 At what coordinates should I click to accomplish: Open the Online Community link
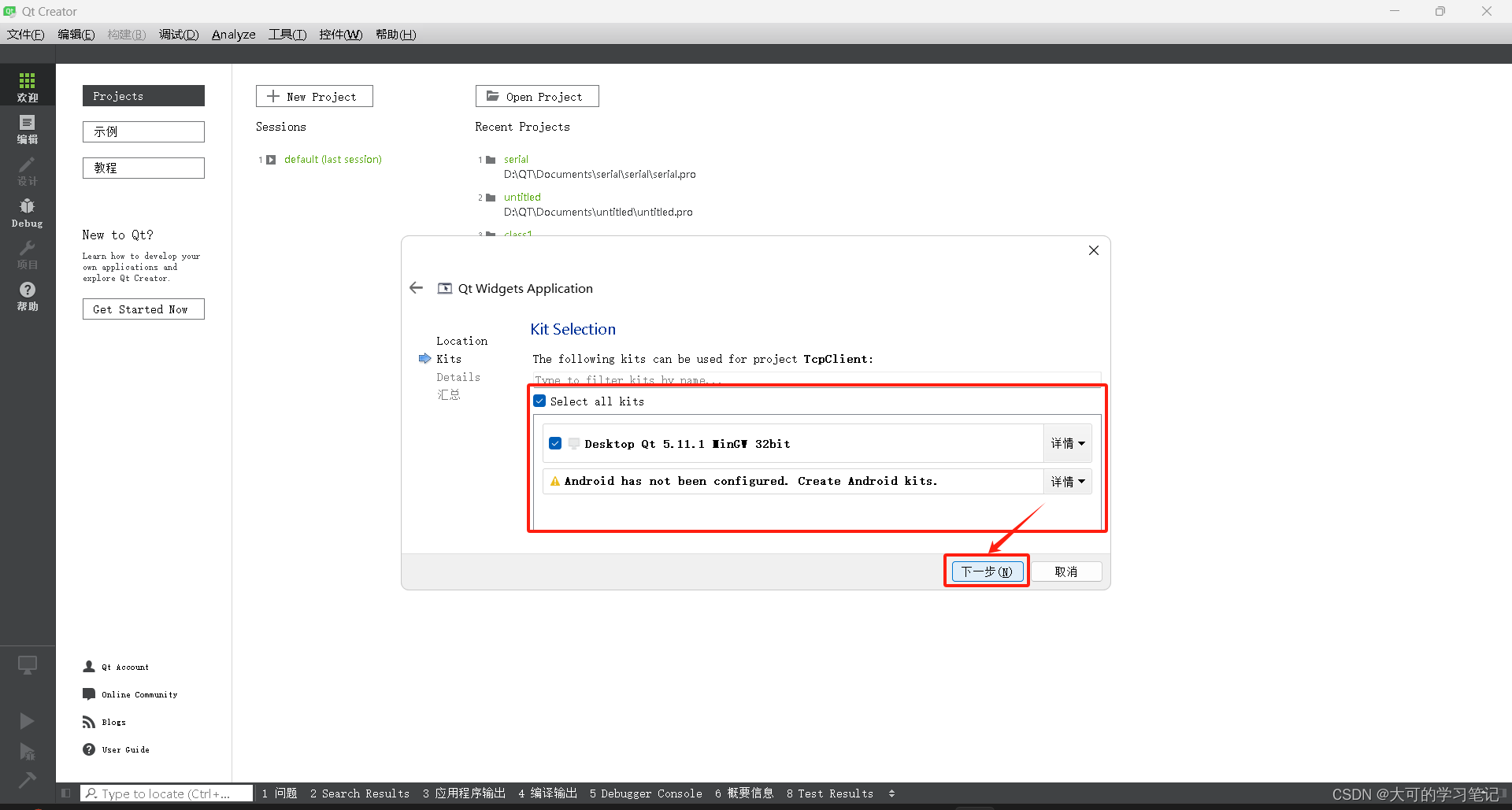tap(139, 694)
